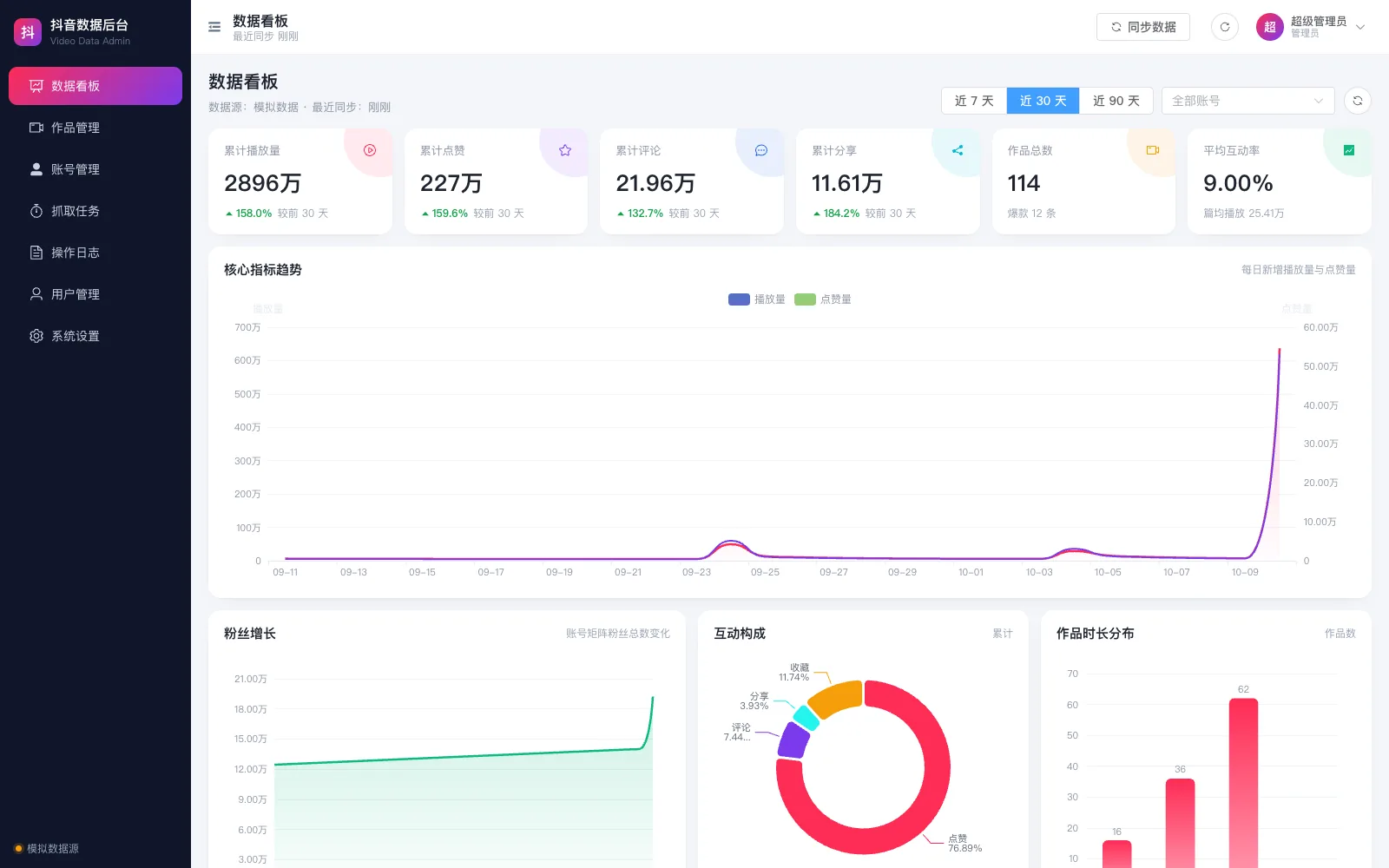Click the circular reload icon in the header
The image size is (1389, 868).
[1225, 27]
